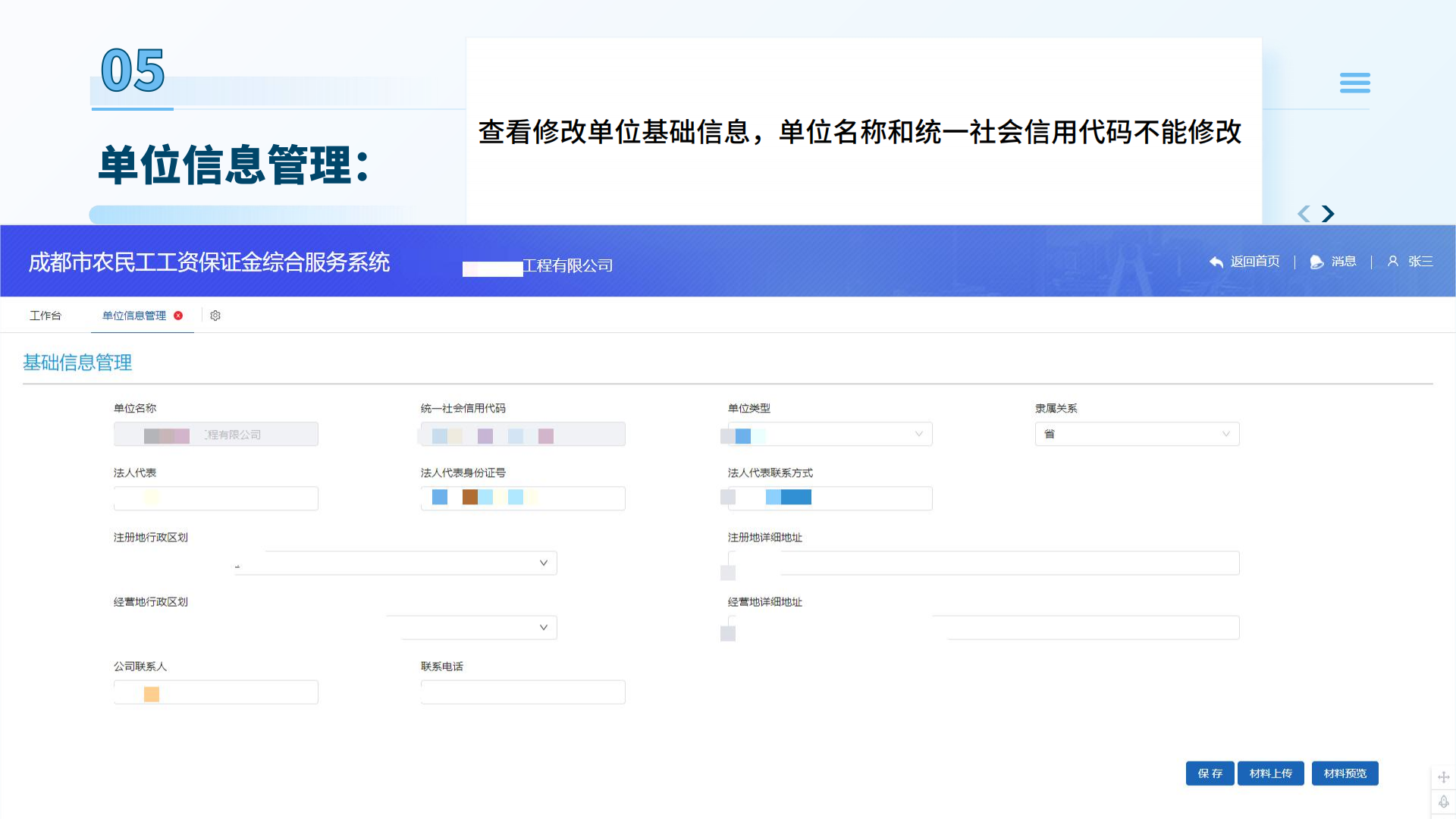The height and width of the screenshot is (819, 1456).
Task: Open the 注册地行政区划 dropdown
Action: 543,563
